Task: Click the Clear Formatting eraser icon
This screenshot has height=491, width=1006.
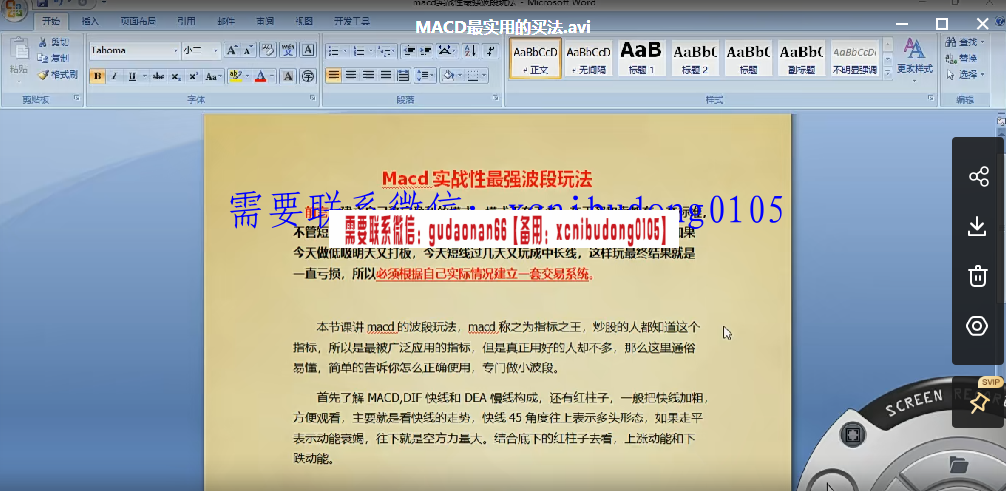Action: [268, 50]
